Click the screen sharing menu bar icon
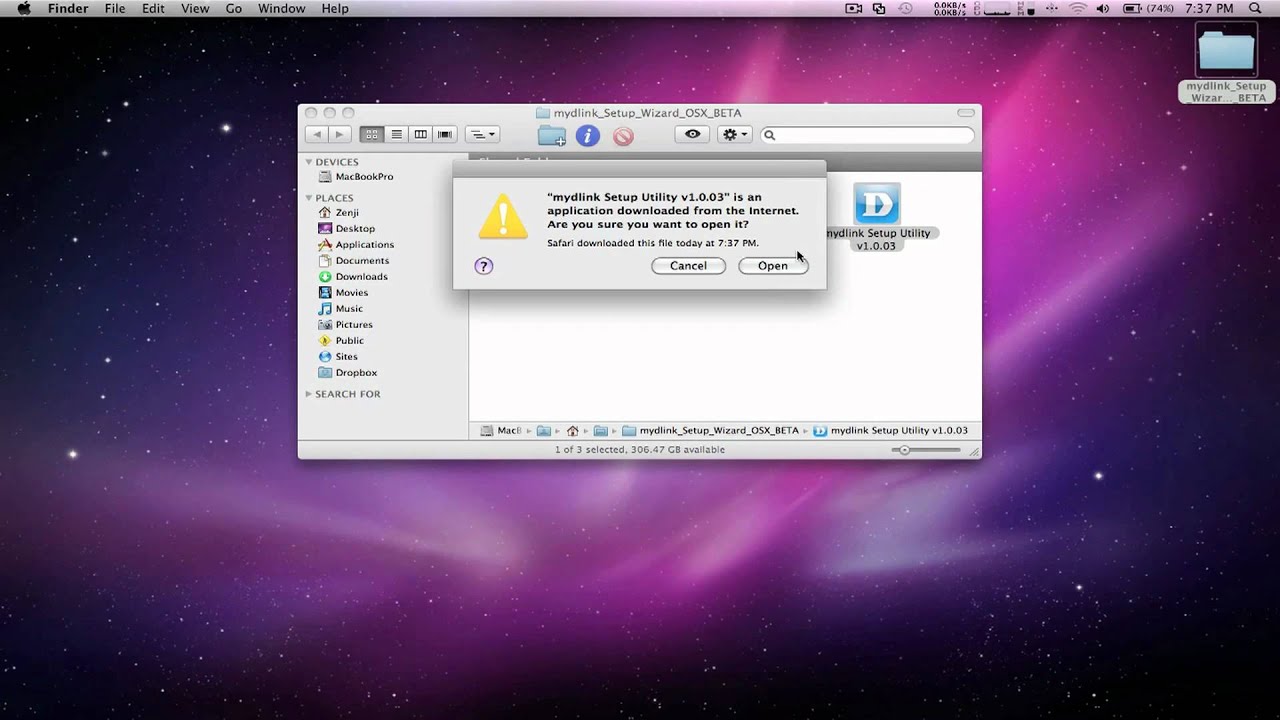 pos(879,9)
